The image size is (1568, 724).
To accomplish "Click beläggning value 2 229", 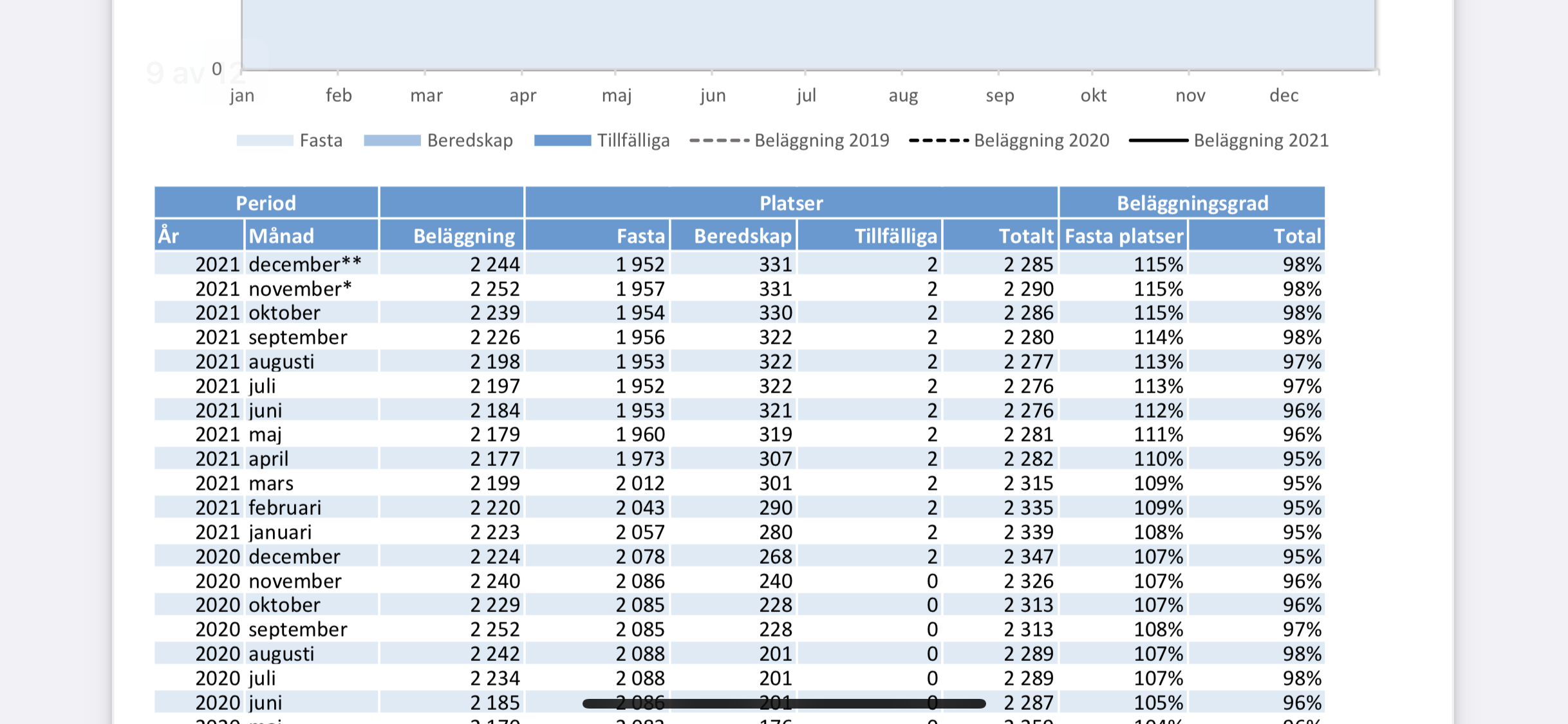I will tap(495, 605).
